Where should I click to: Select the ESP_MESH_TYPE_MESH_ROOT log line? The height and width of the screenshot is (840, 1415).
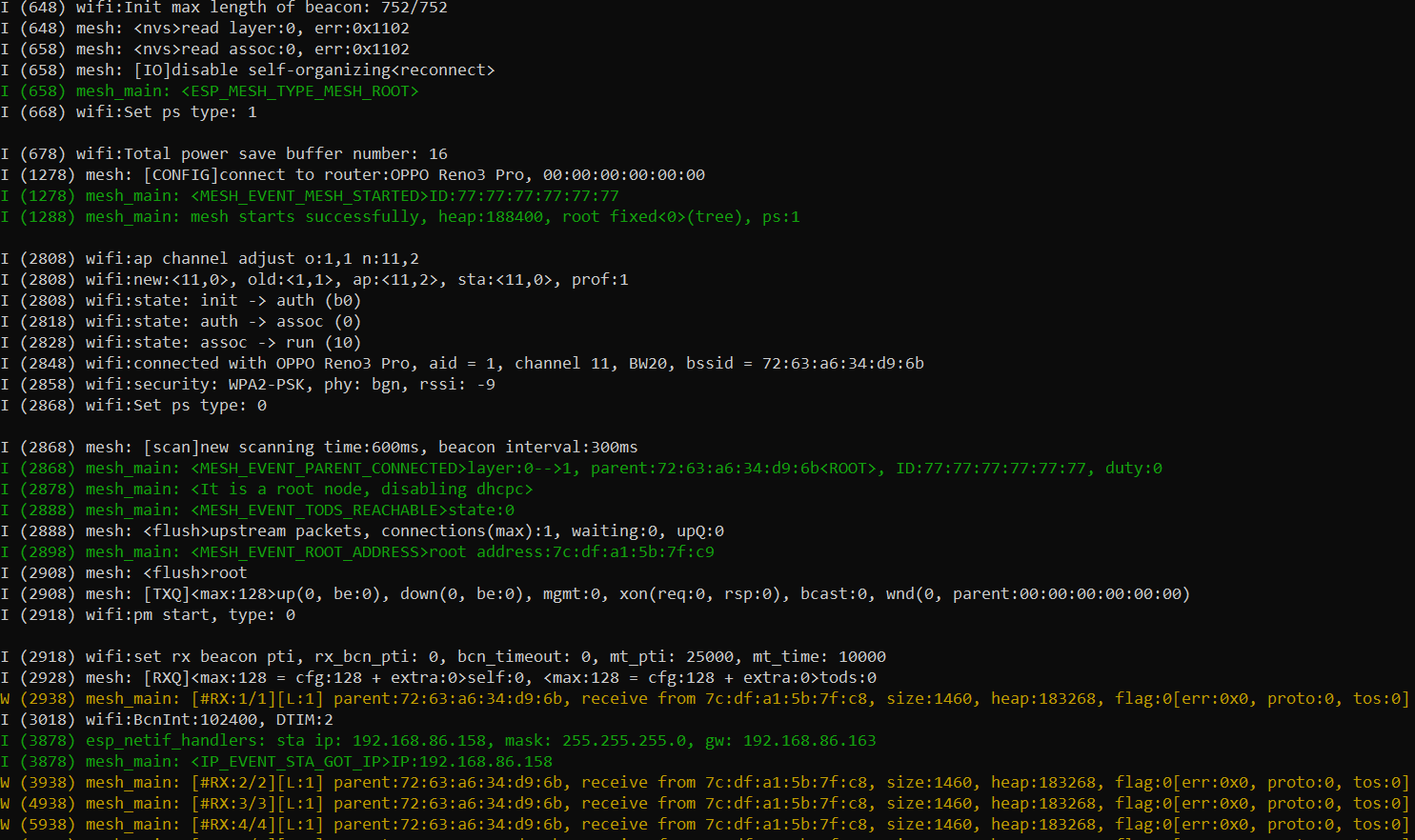point(210,91)
